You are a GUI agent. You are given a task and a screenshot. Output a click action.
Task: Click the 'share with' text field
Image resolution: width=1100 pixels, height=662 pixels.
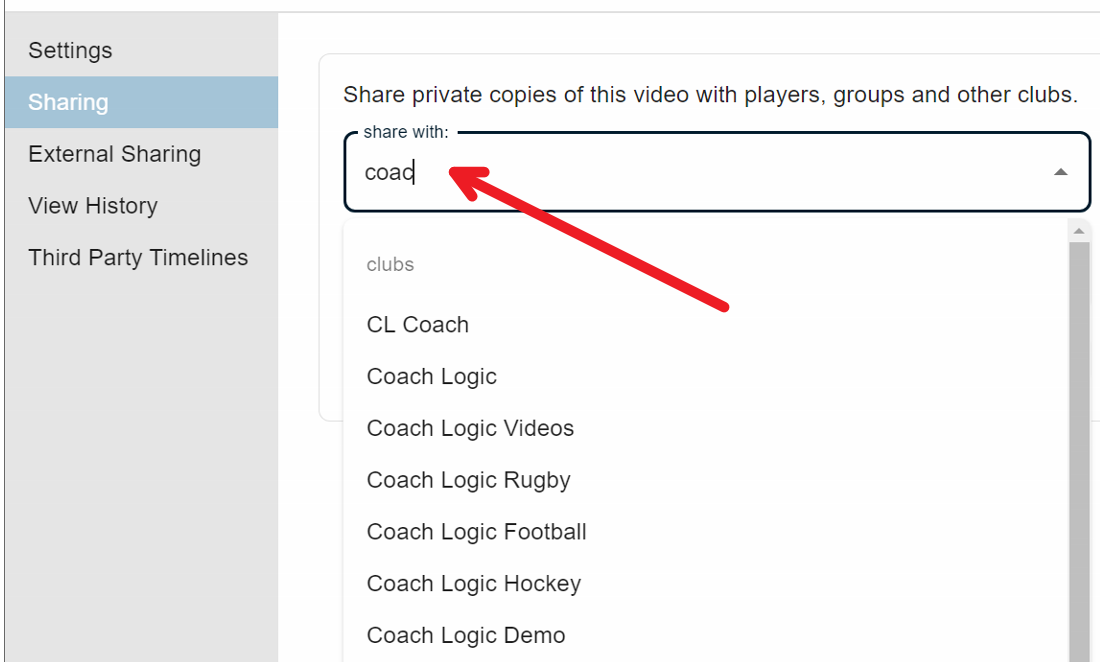click(700, 172)
